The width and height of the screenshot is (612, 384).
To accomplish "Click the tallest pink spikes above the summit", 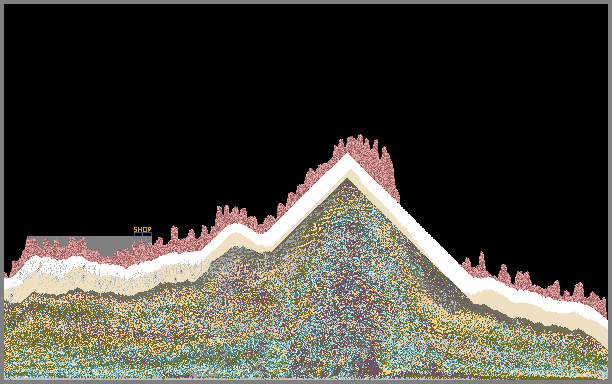I will point(361,145).
